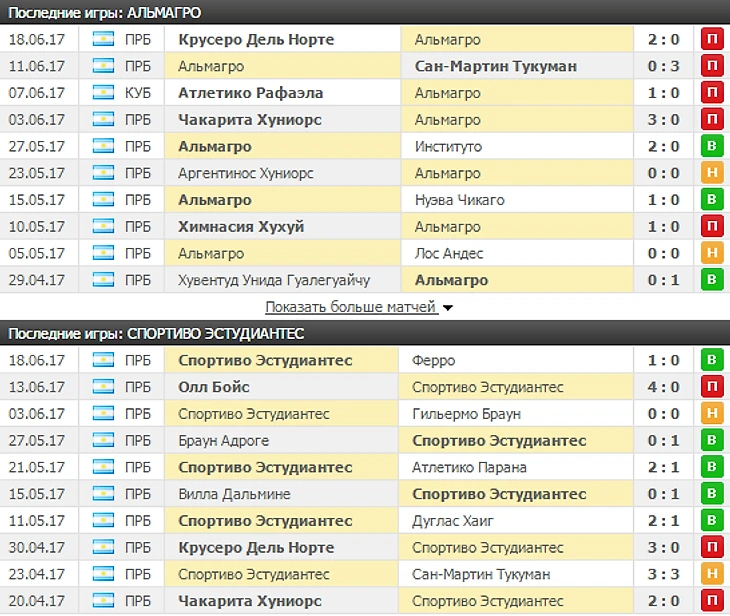Viewport: 730px width, 616px height.
Task: Select the Последние игры: СПОРТИВО ЭСТУДИАНТЕС header
Action: (x=155, y=333)
